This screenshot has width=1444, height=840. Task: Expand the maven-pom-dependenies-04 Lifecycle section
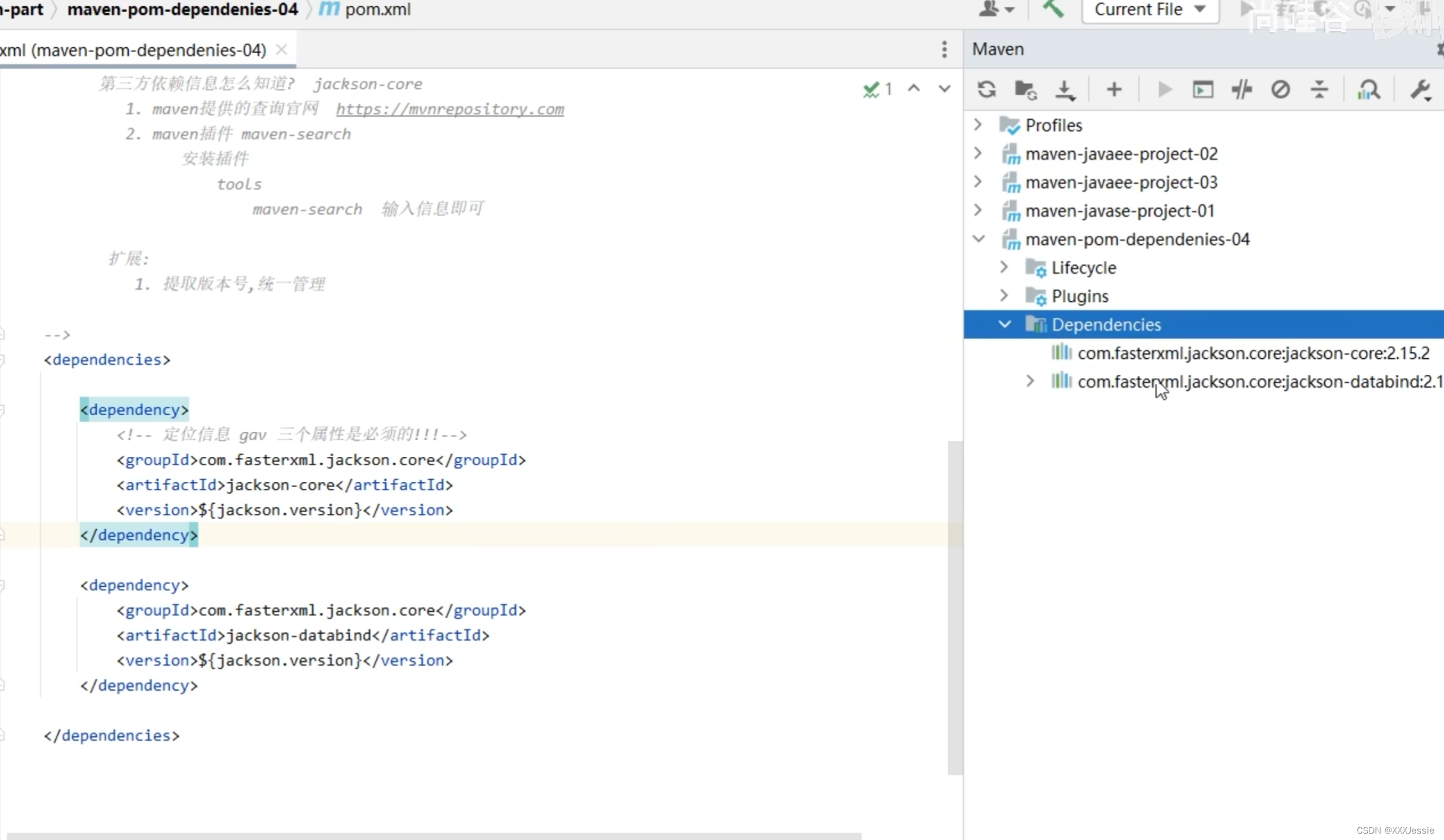click(1003, 267)
